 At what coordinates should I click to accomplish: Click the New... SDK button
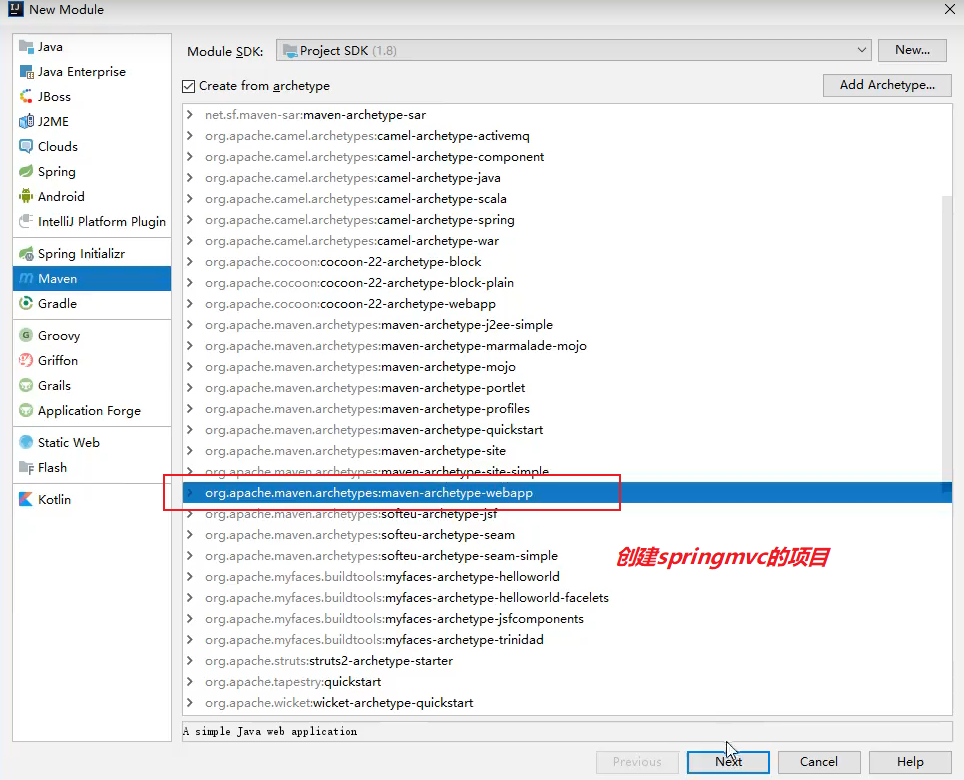pos(912,50)
